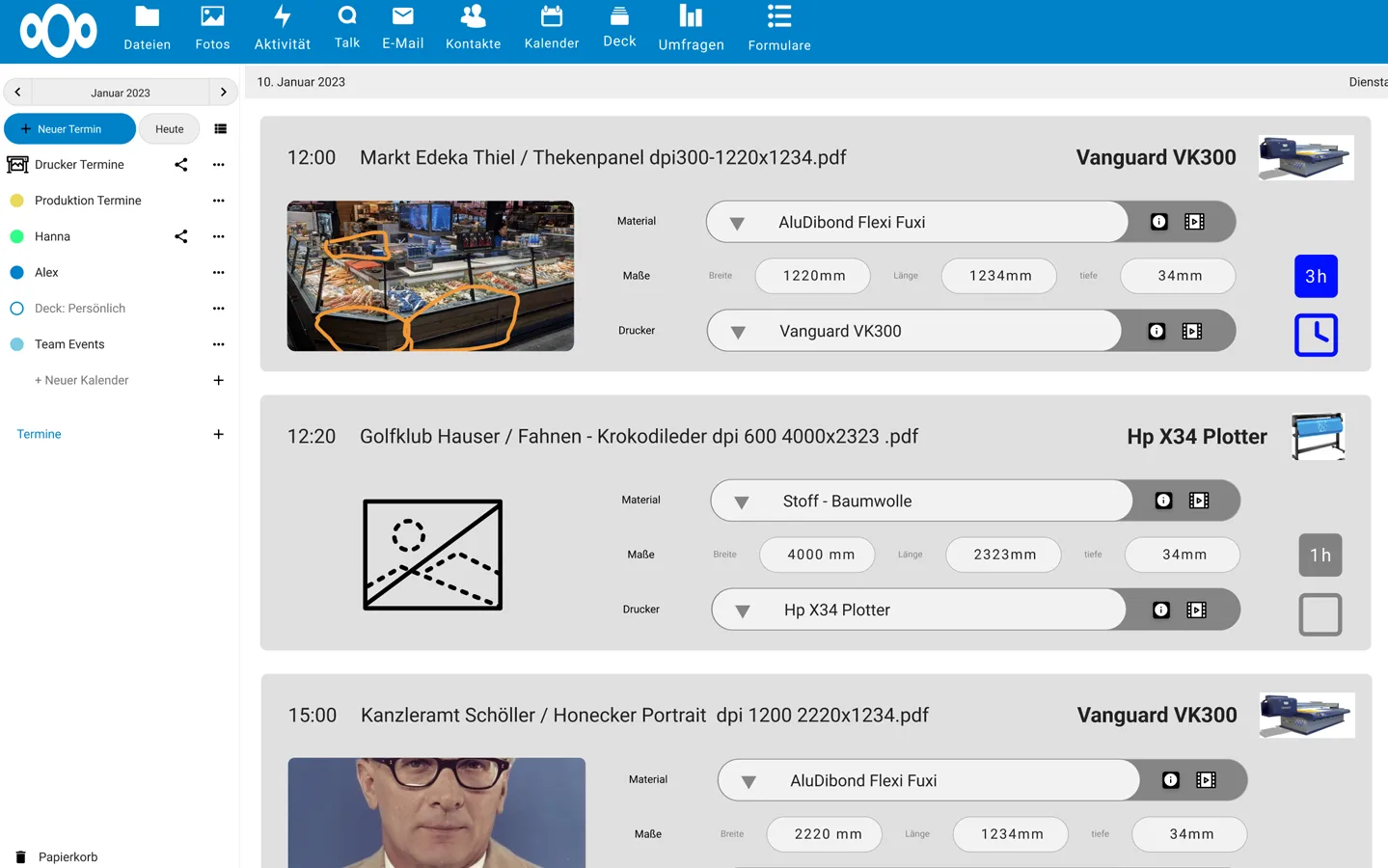Viewport: 1388px width, 868px height.
Task: Open the Januar 2023 date picker
Action: 121,93
